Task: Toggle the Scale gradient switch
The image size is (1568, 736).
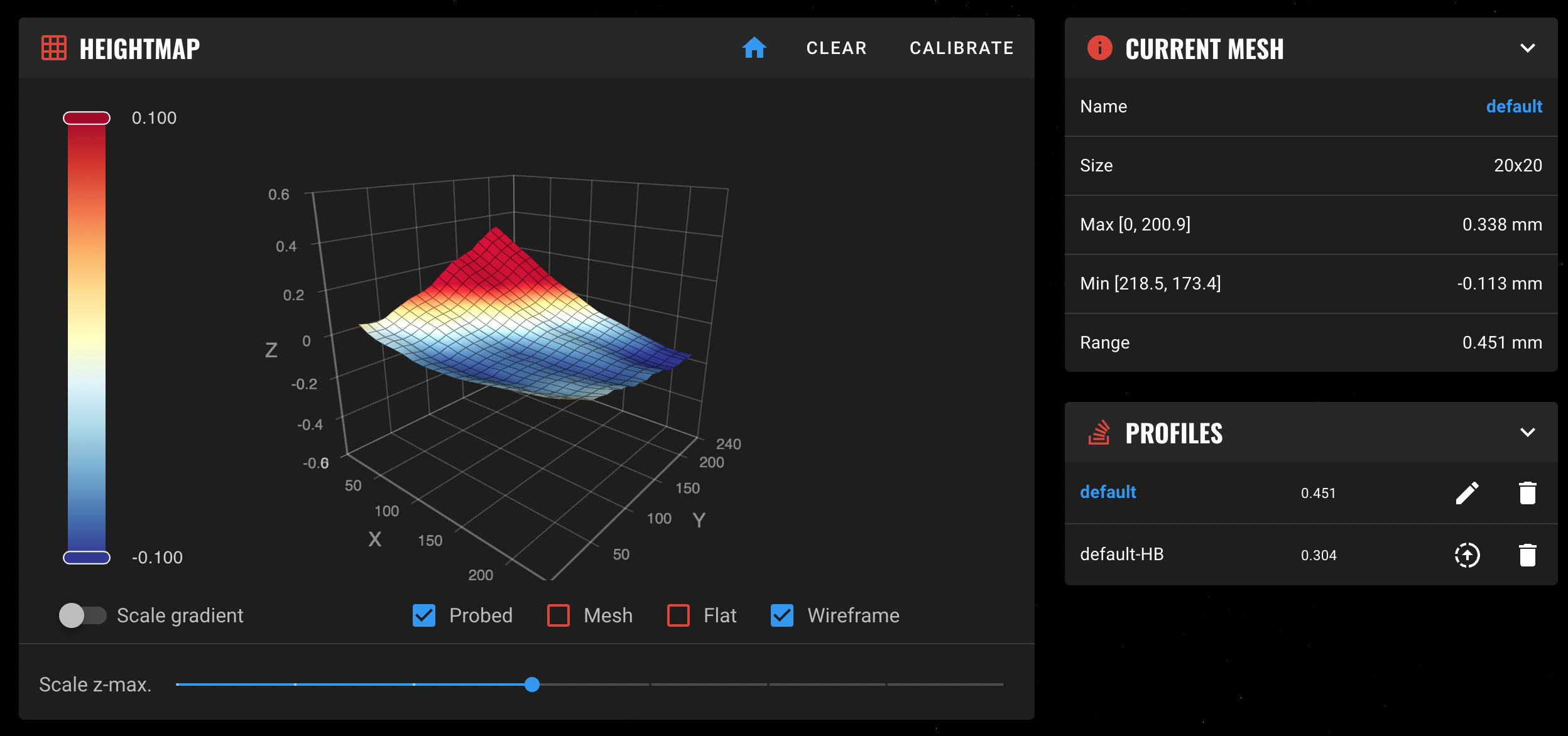Action: tap(83, 615)
